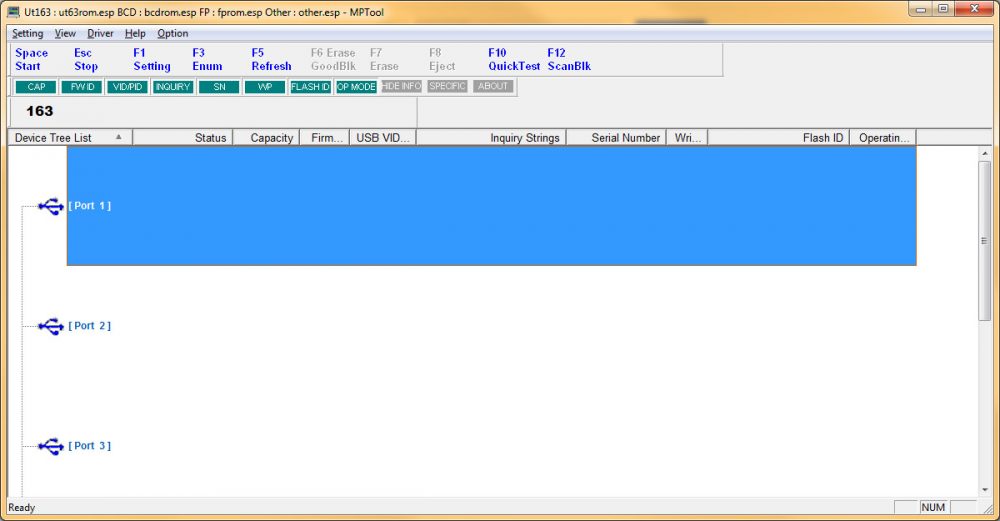Toggle the FLASH ID info button

(x=310, y=87)
